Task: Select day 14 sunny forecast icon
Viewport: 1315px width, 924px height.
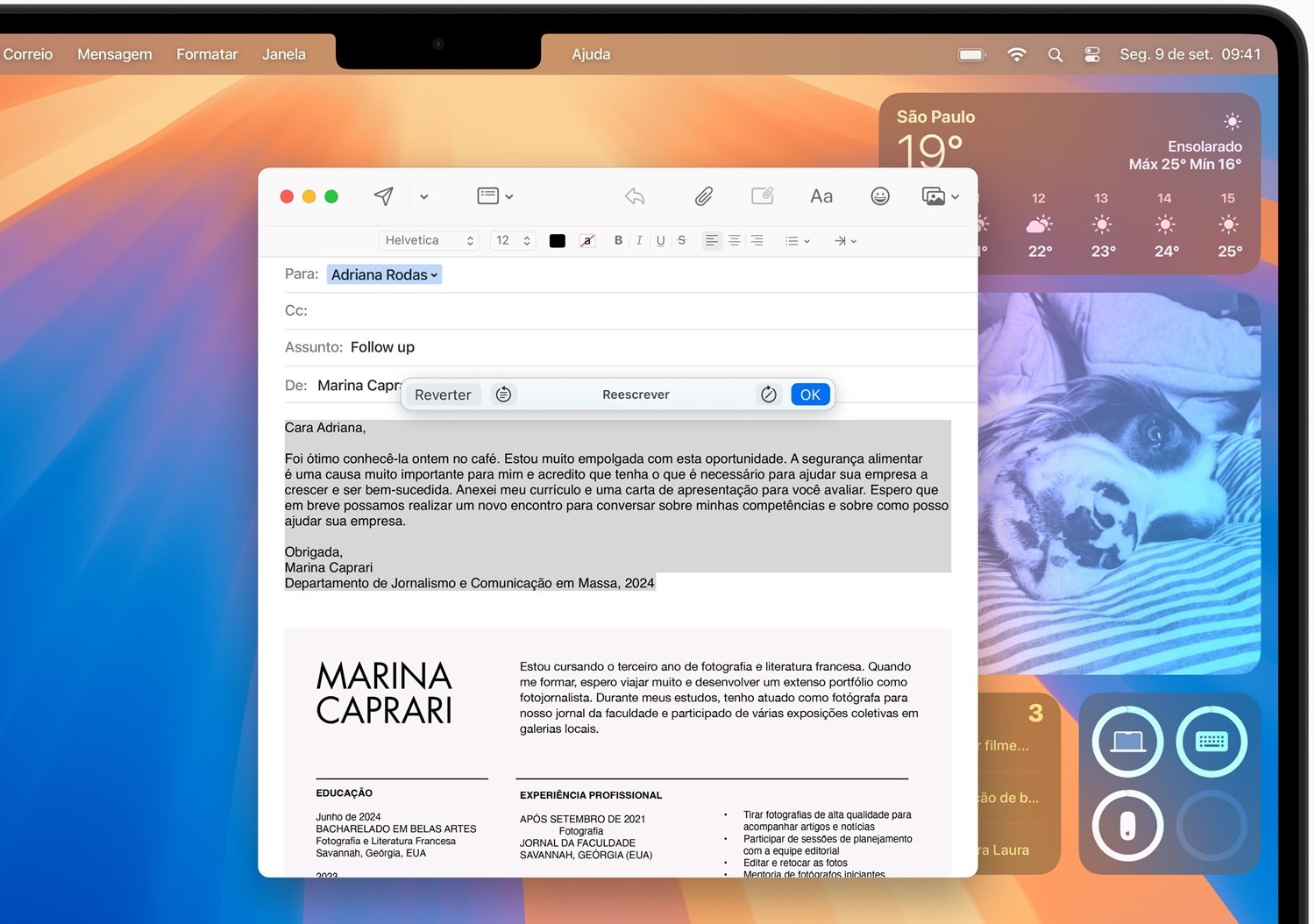Action: (1165, 224)
